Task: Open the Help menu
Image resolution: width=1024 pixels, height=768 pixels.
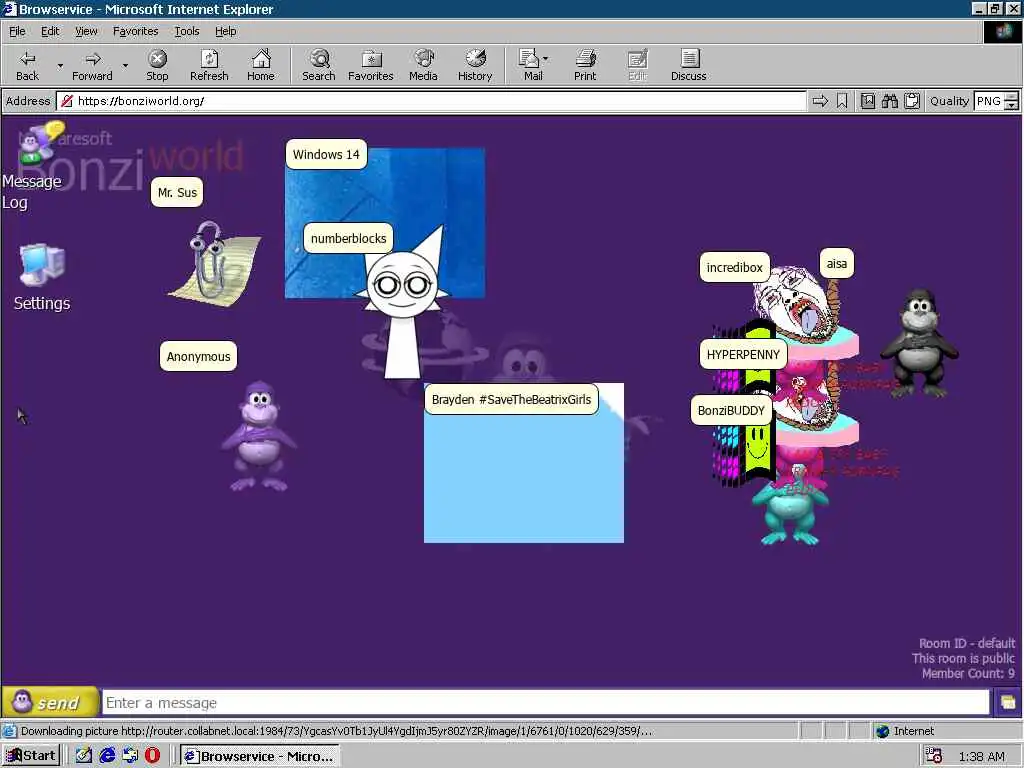Action: click(x=225, y=31)
